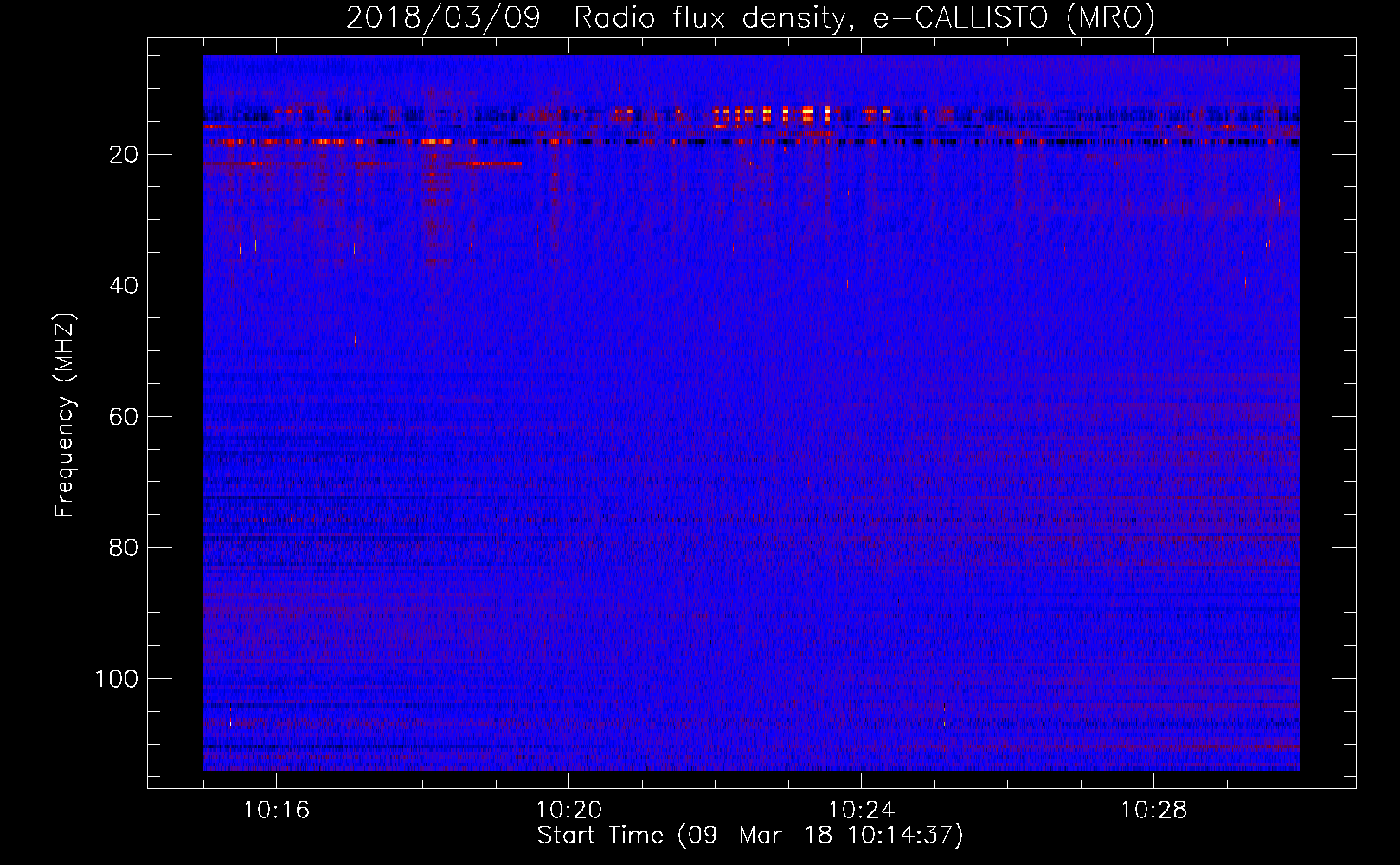Click the plot title "Radio flux density, e-CALLISTO (MRO)"
Viewport: 1400px width, 865px height.
point(864,18)
